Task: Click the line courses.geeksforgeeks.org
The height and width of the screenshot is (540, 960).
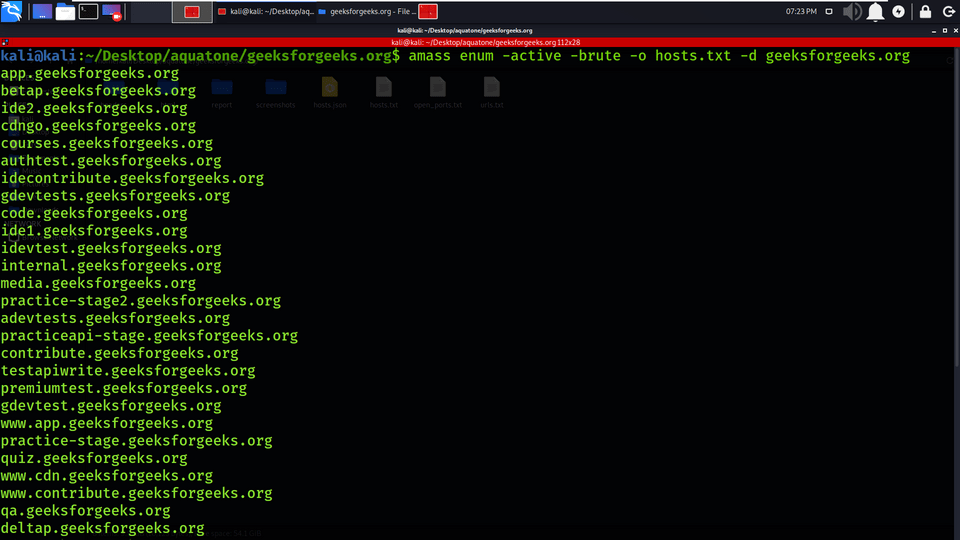Action: coord(107,143)
